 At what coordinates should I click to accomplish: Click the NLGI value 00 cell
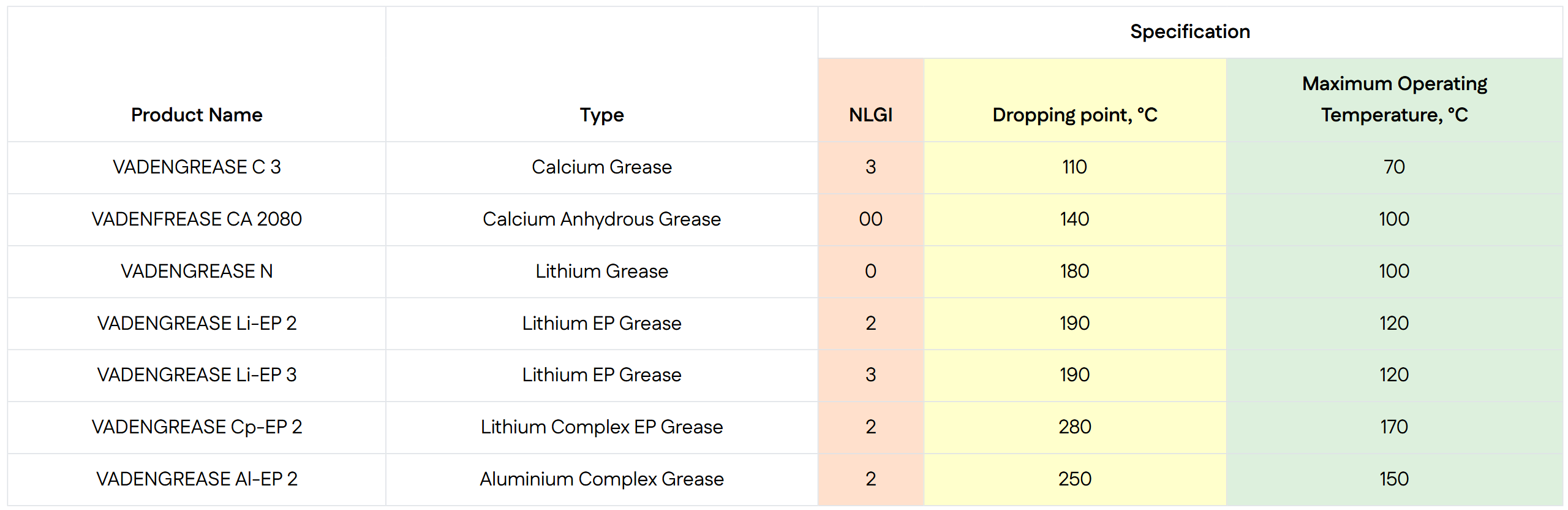coord(870,219)
